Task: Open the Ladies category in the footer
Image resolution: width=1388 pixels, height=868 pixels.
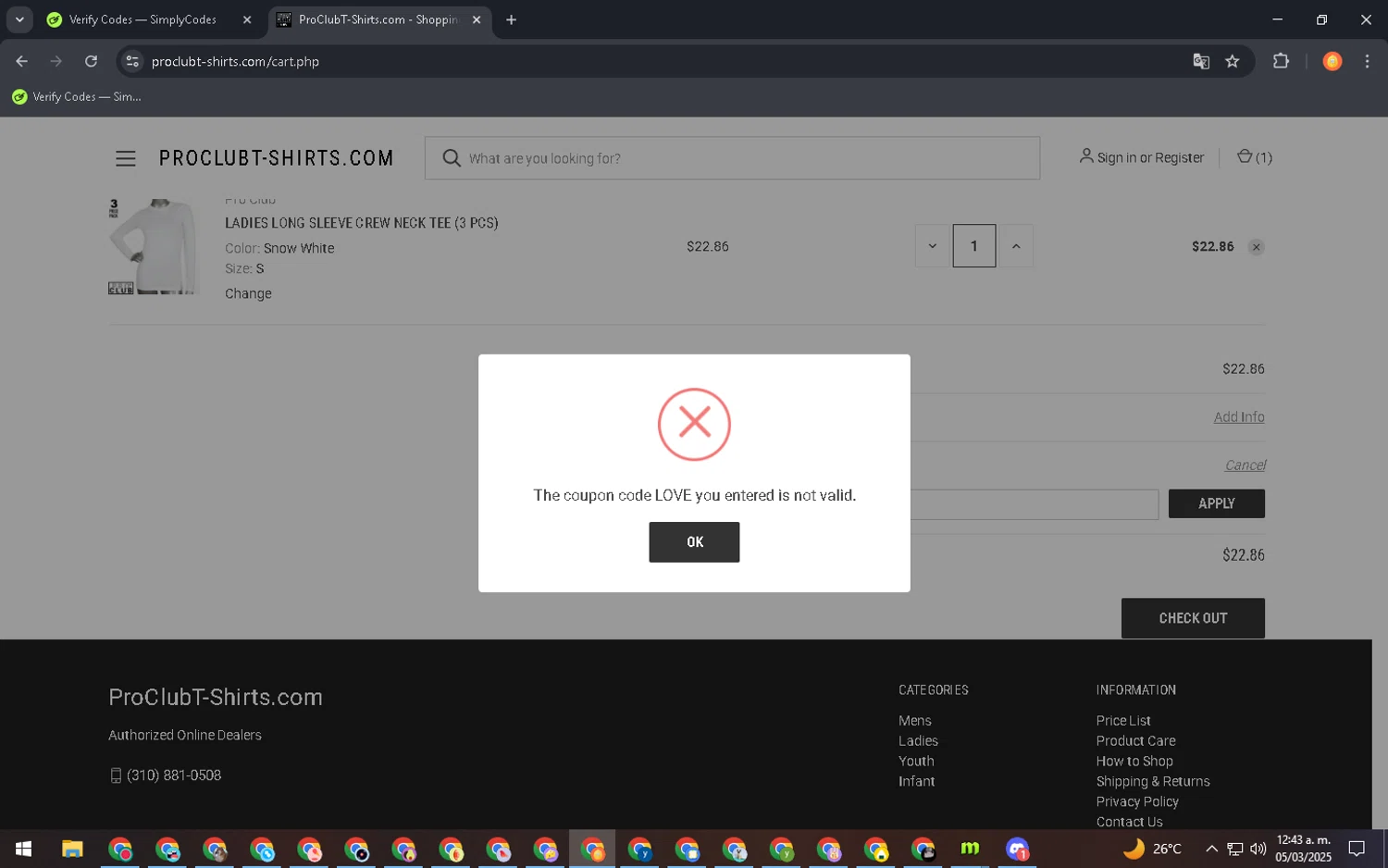Action: (918, 741)
